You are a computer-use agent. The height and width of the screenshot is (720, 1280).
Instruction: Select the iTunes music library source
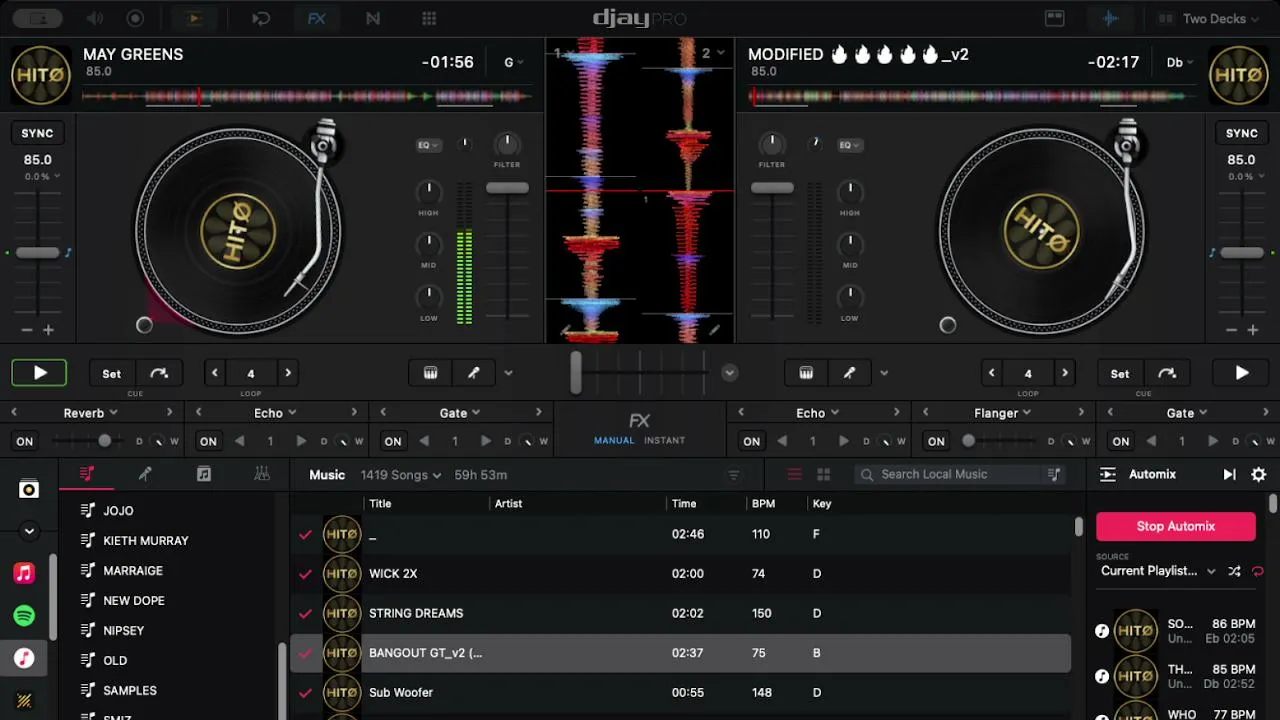24,658
